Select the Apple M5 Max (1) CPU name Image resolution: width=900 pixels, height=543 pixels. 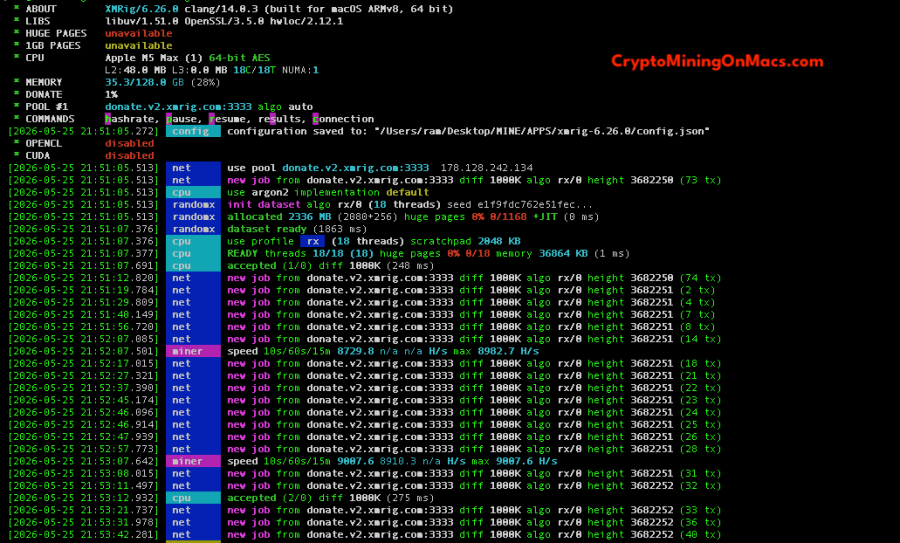click(154, 57)
